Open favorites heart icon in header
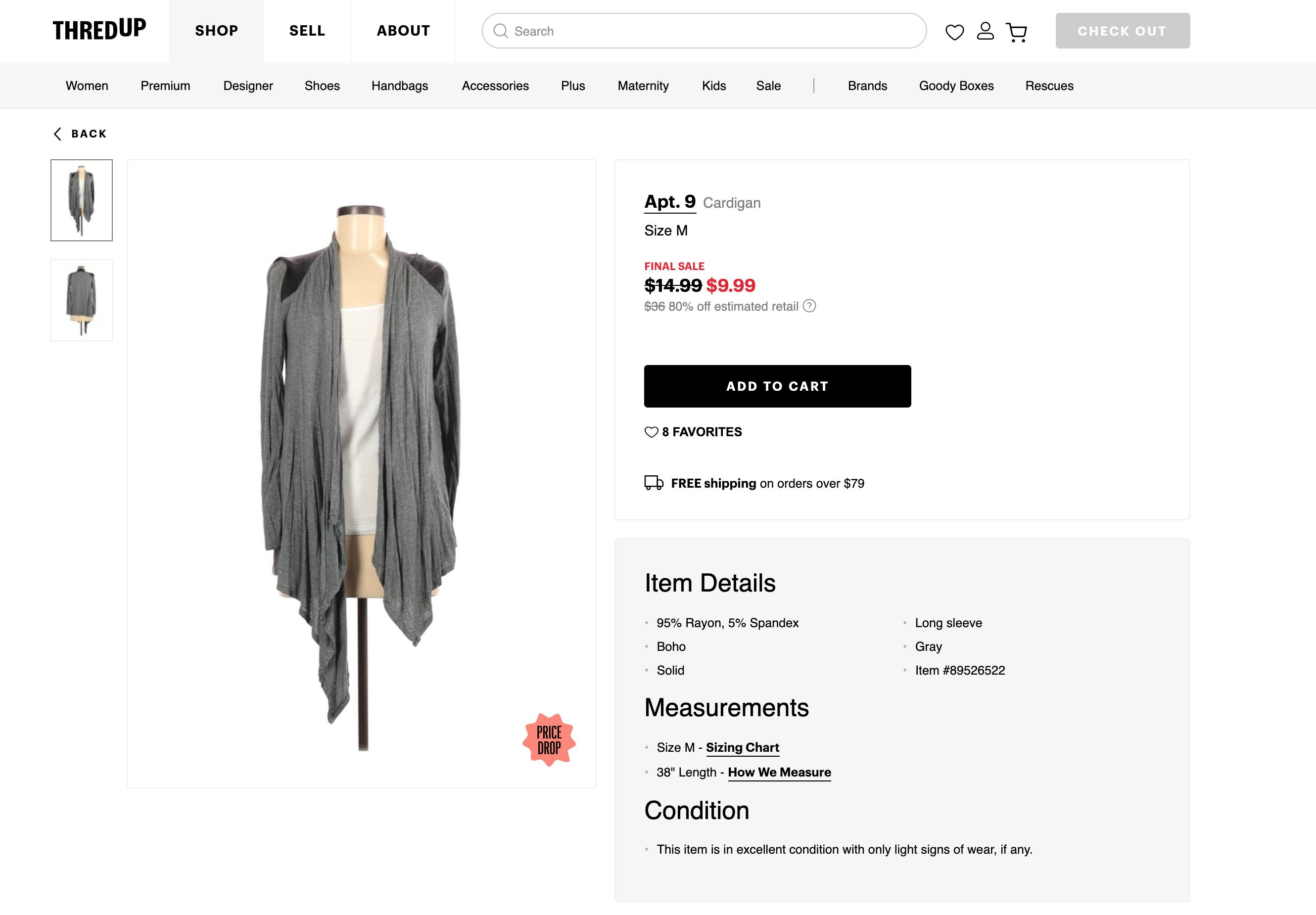This screenshot has width=1316, height=915. pos(954,32)
